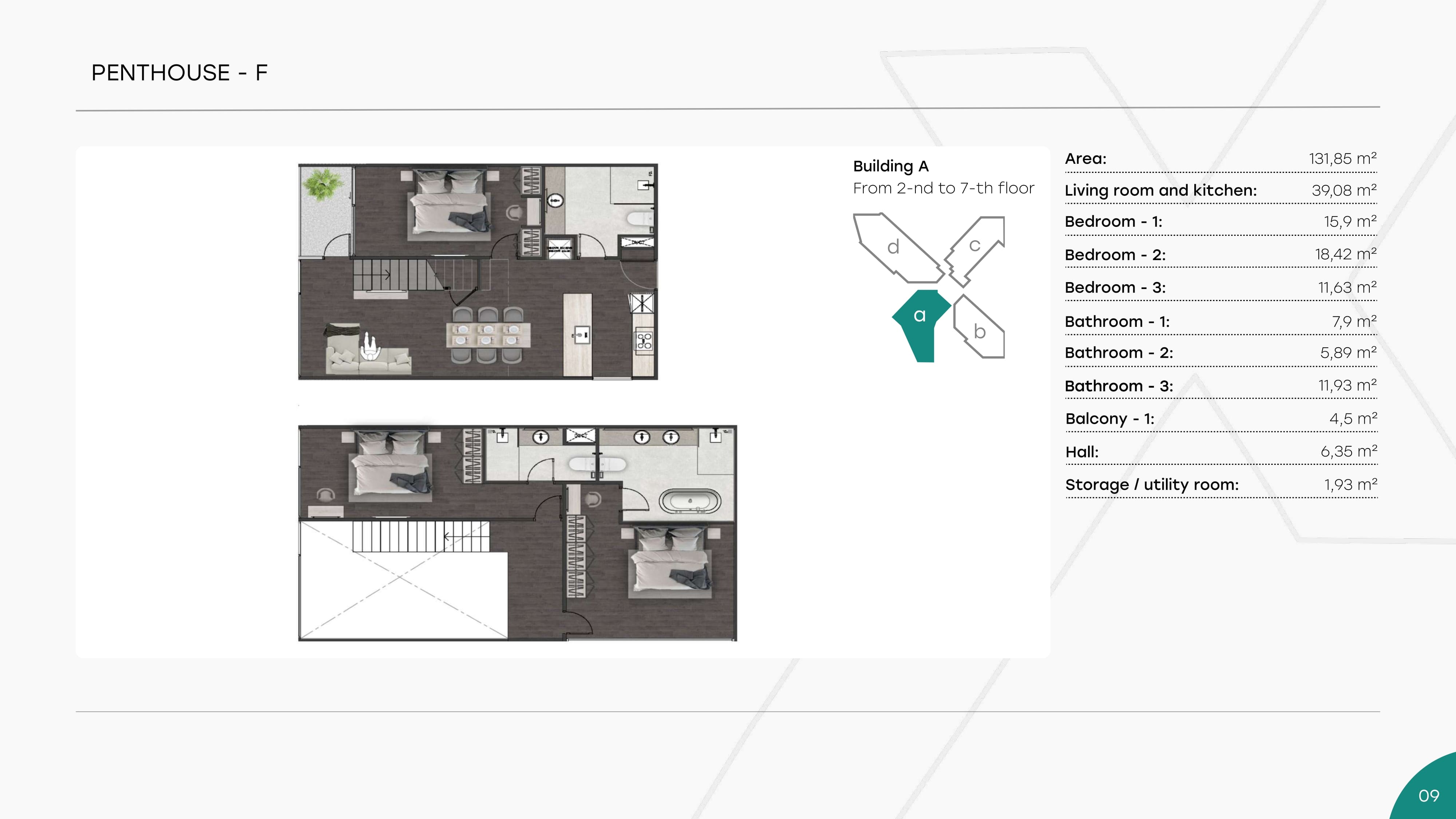Click the dining table with six chairs
The width and height of the screenshot is (1456, 819).
(x=488, y=335)
